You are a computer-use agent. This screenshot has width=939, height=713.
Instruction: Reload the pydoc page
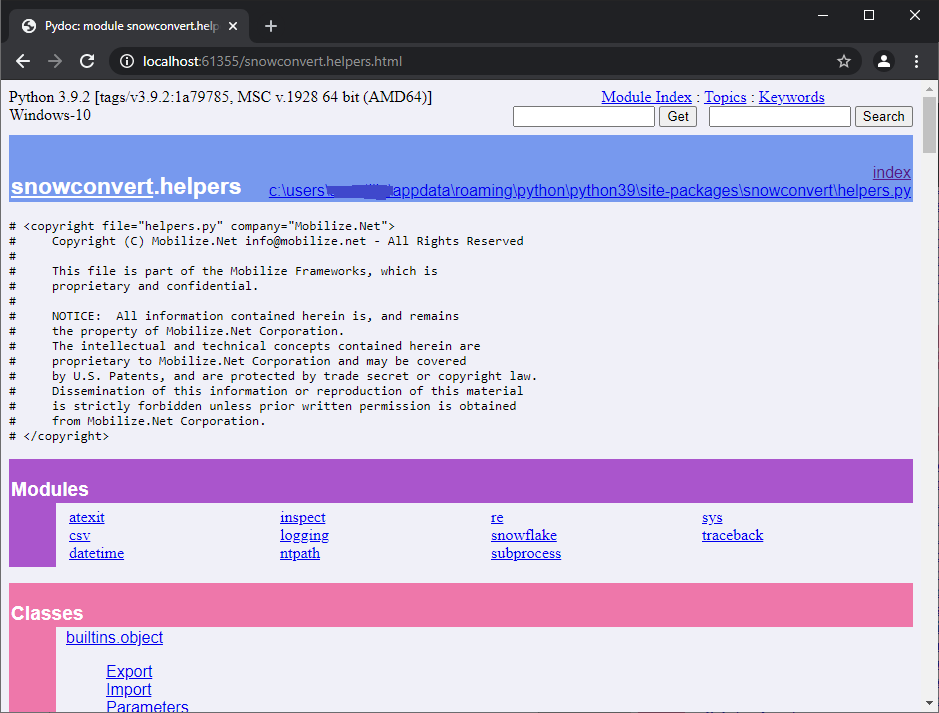point(88,61)
